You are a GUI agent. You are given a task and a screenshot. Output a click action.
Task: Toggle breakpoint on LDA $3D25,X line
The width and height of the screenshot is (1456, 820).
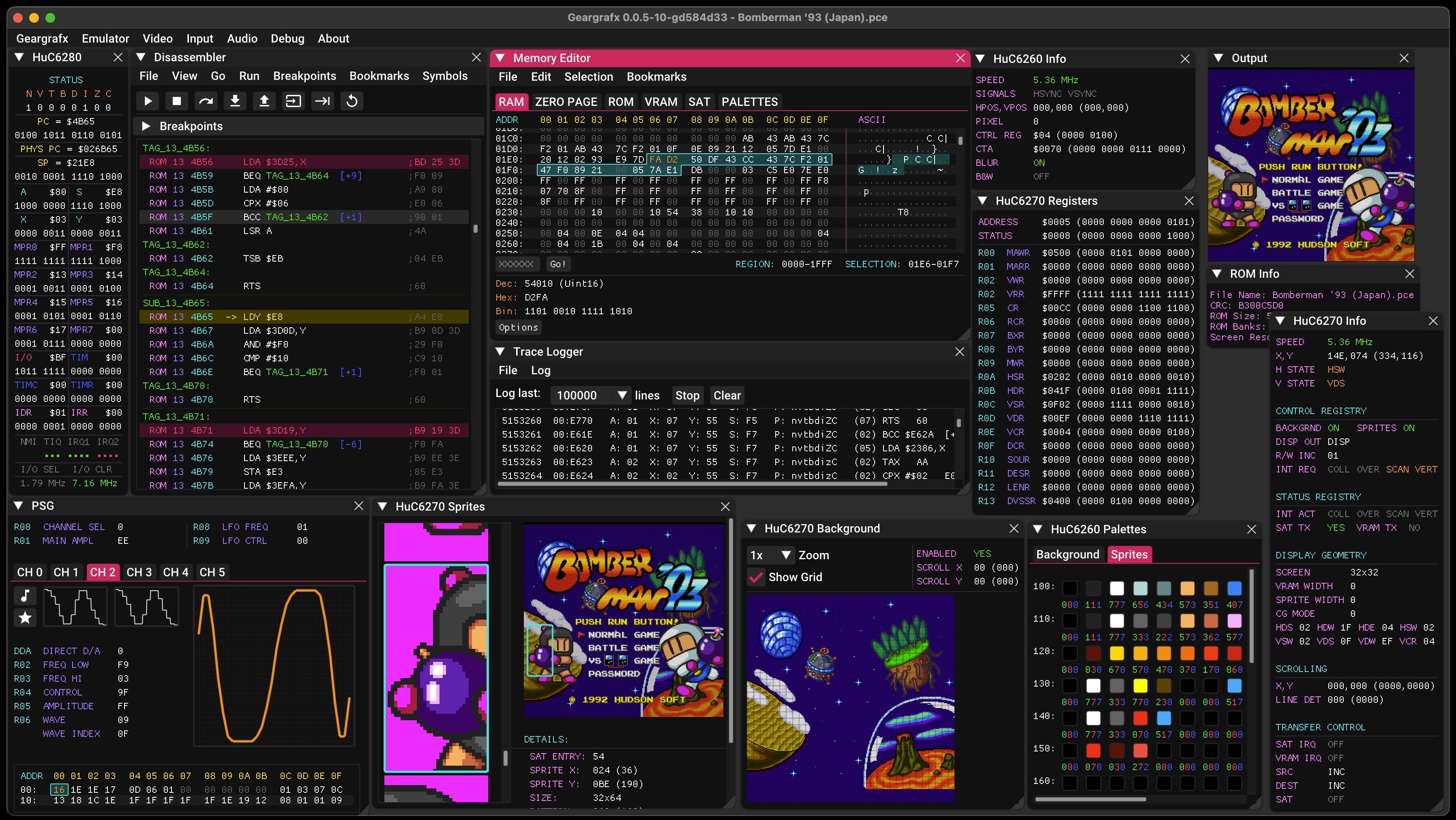pos(304,162)
